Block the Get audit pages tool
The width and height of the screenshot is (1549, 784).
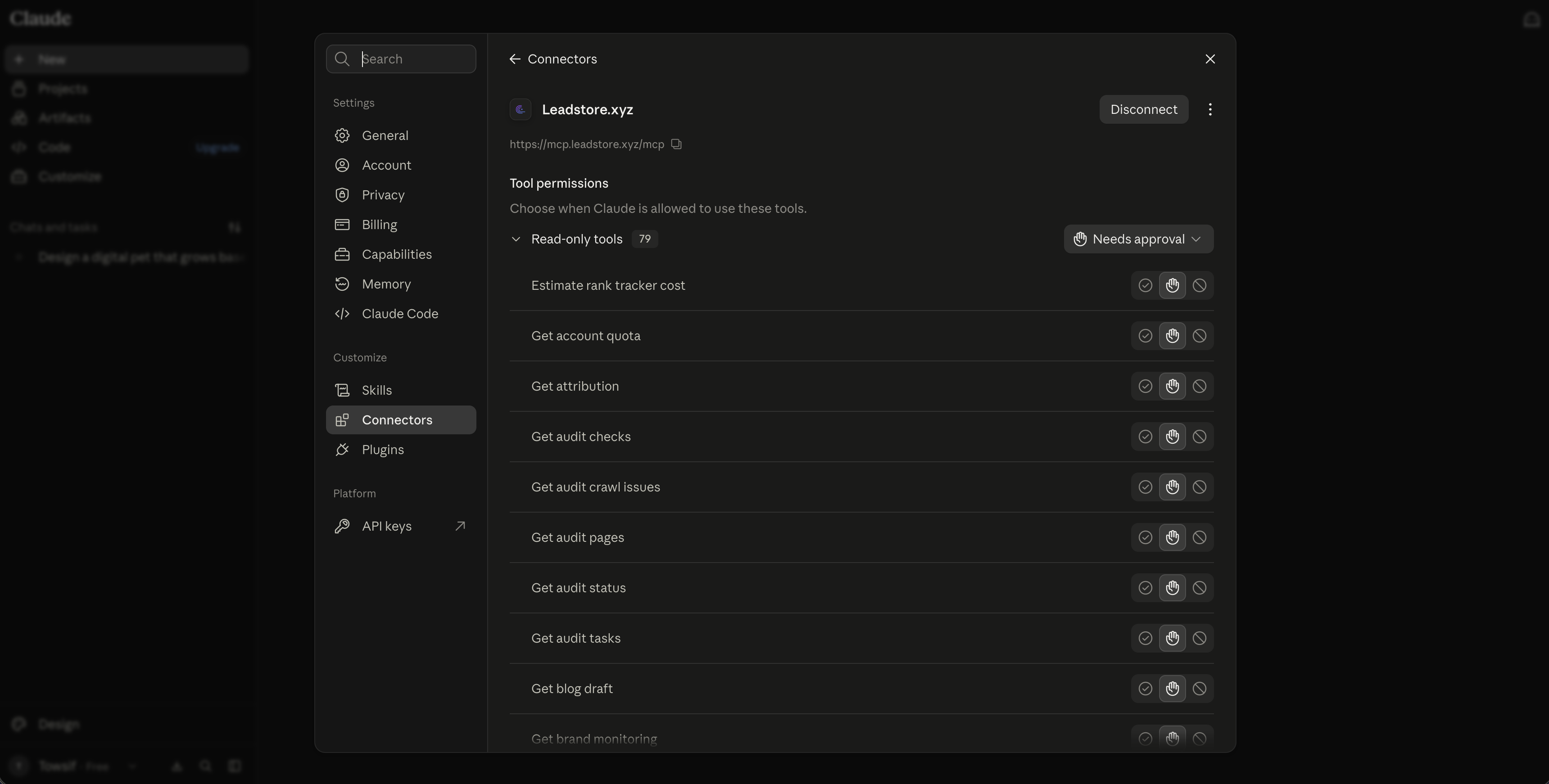tap(1199, 537)
